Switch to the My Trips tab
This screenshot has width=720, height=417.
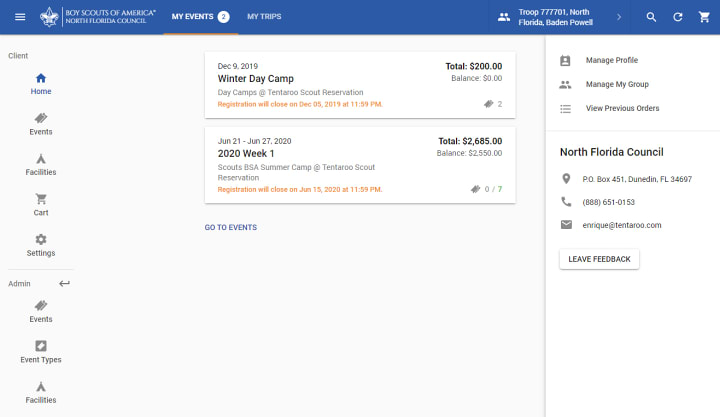(264, 17)
